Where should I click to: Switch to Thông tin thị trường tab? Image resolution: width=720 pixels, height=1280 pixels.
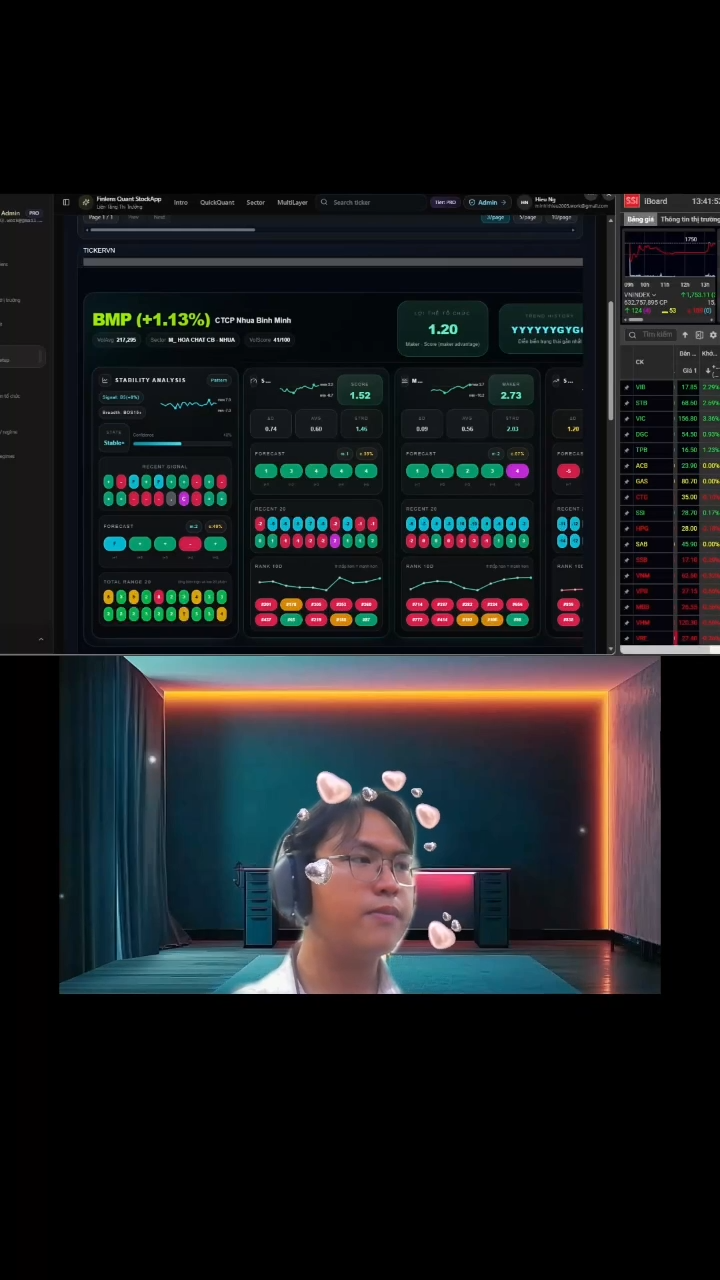click(690, 219)
